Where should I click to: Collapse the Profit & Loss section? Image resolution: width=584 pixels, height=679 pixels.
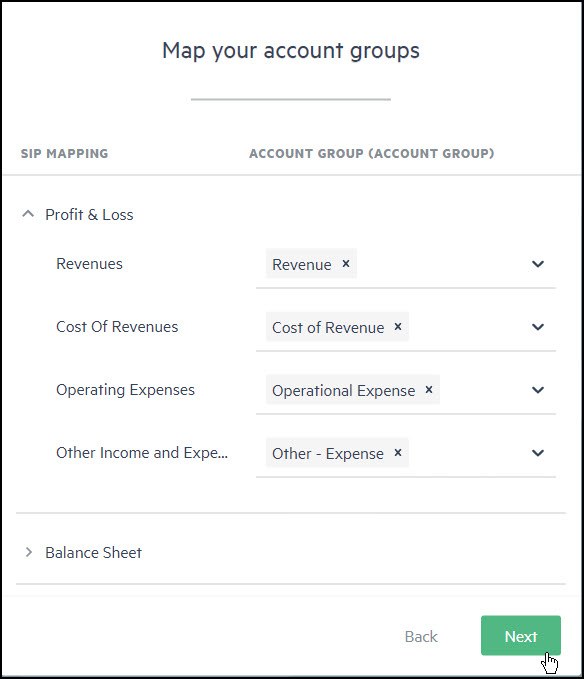(x=28, y=214)
